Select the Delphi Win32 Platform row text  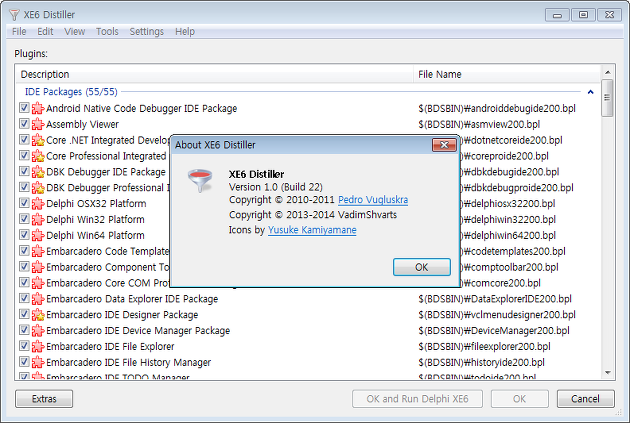point(95,220)
